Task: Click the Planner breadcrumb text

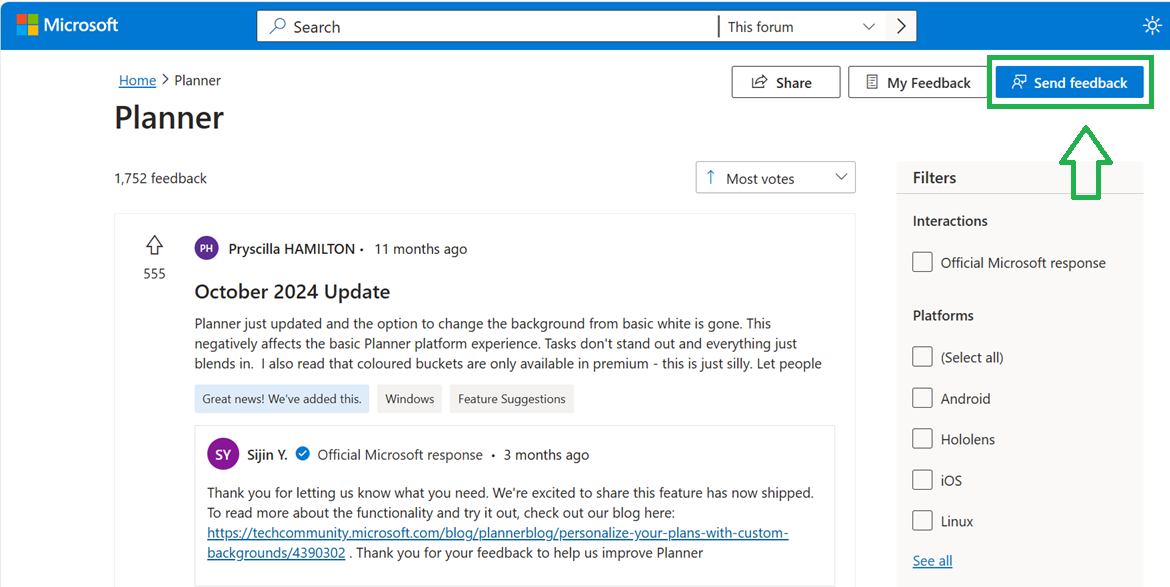Action: pos(198,81)
